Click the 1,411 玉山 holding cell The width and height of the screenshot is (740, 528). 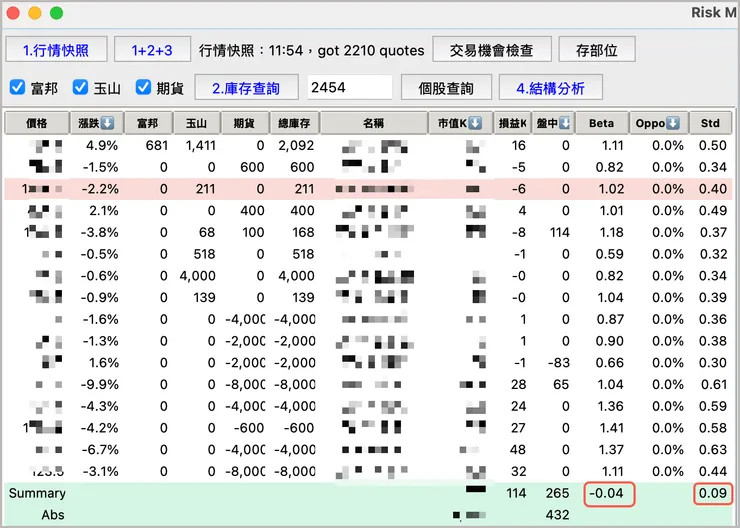200,145
